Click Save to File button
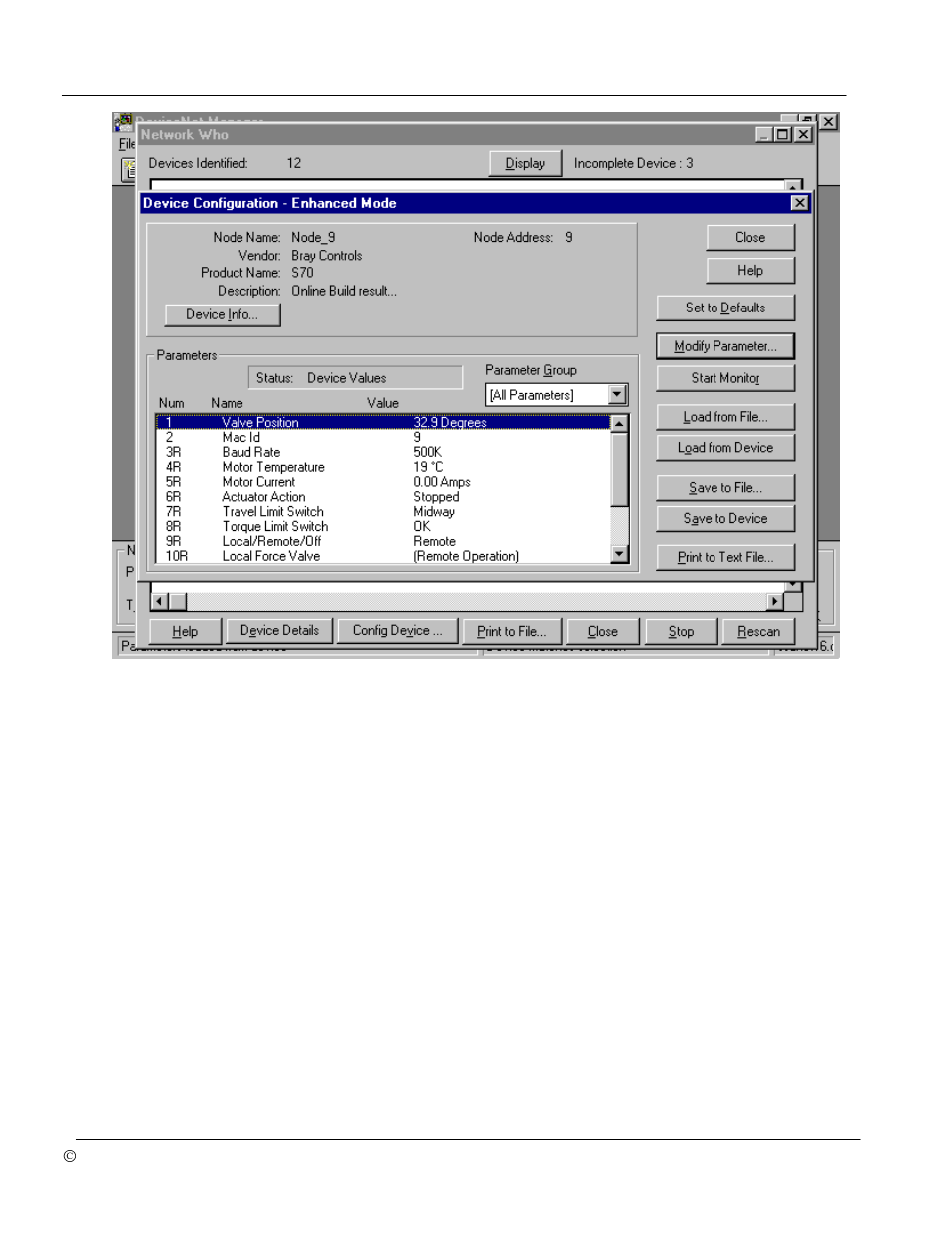Image resolution: width=952 pixels, height=1233 pixels. pos(724,488)
